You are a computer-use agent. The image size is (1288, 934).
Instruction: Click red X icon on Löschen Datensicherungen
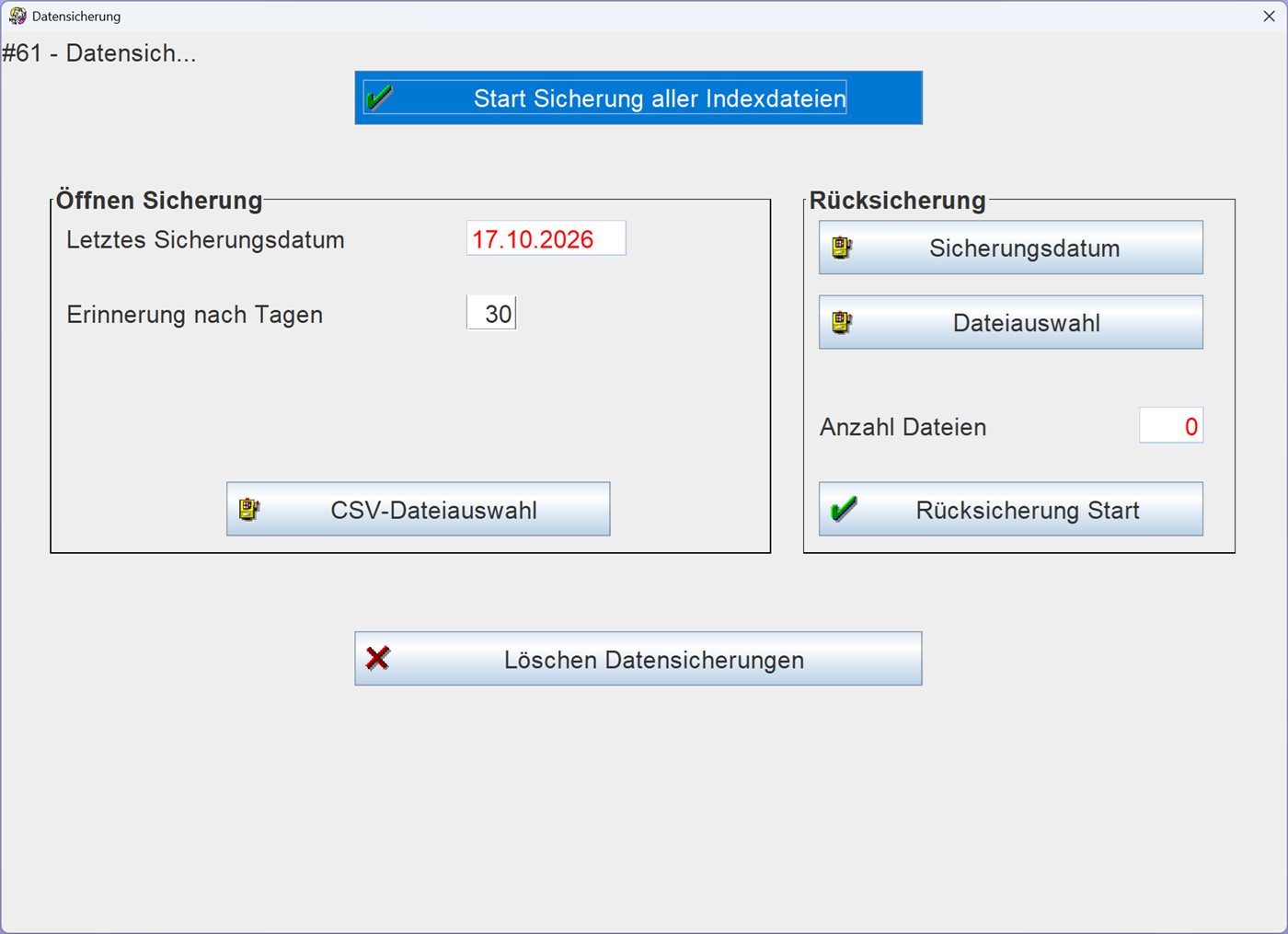tap(378, 658)
